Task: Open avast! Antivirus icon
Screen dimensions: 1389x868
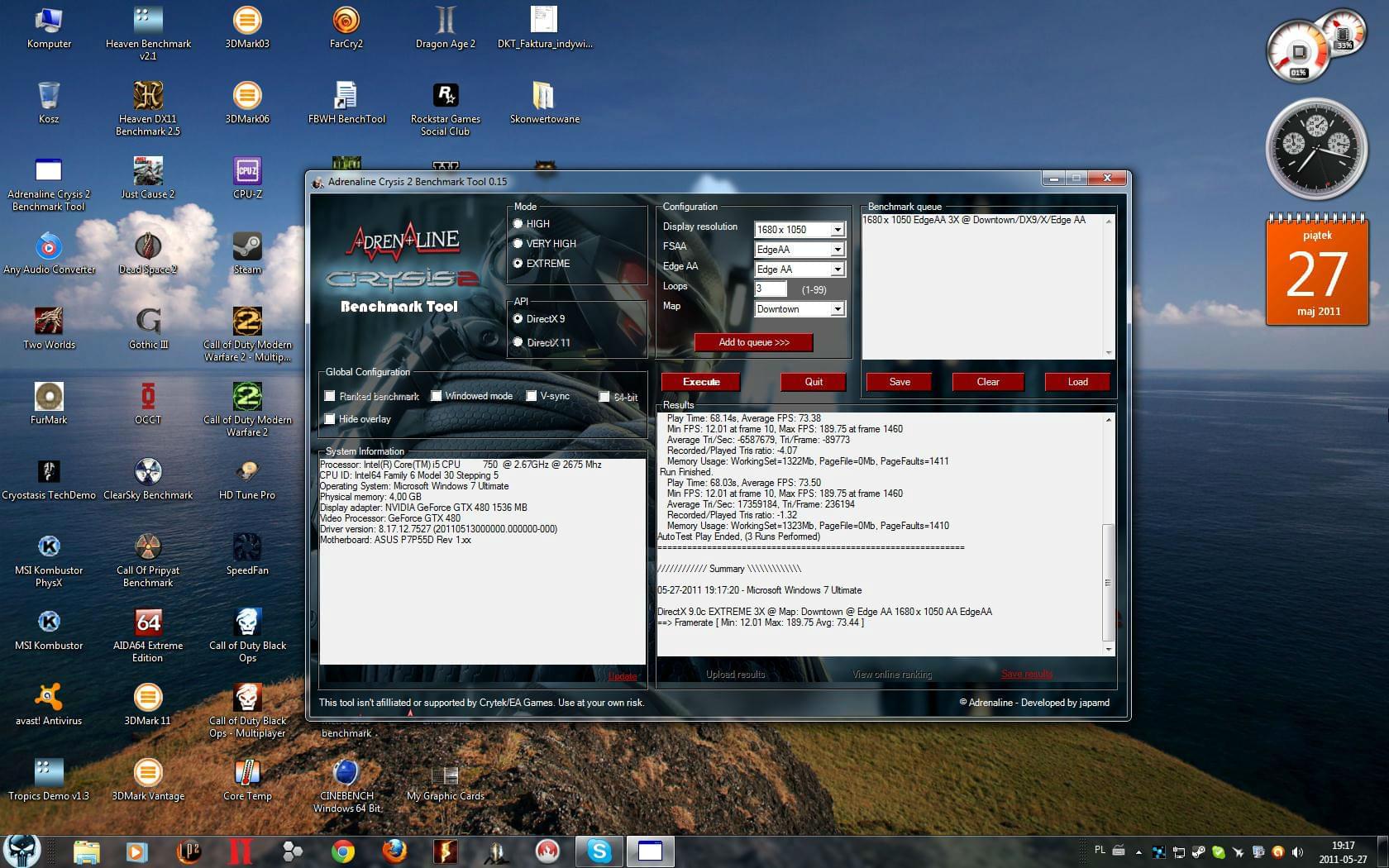Action: pyautogui.click(x=49, y=704)
